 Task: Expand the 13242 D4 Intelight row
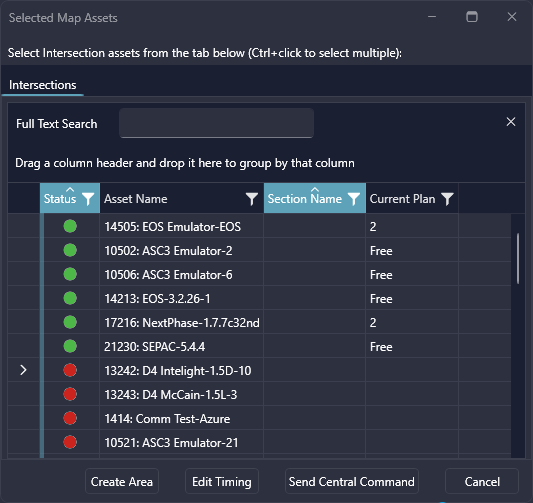coord(23,370)
